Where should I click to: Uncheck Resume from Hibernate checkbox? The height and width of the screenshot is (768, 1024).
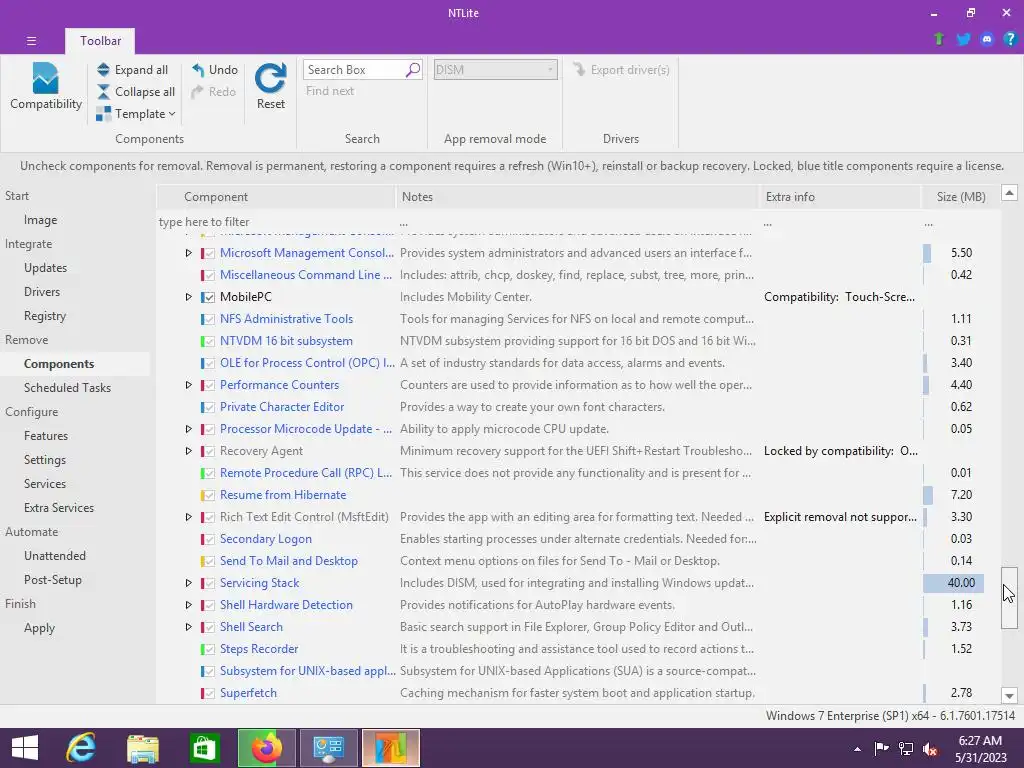point(208,495)
